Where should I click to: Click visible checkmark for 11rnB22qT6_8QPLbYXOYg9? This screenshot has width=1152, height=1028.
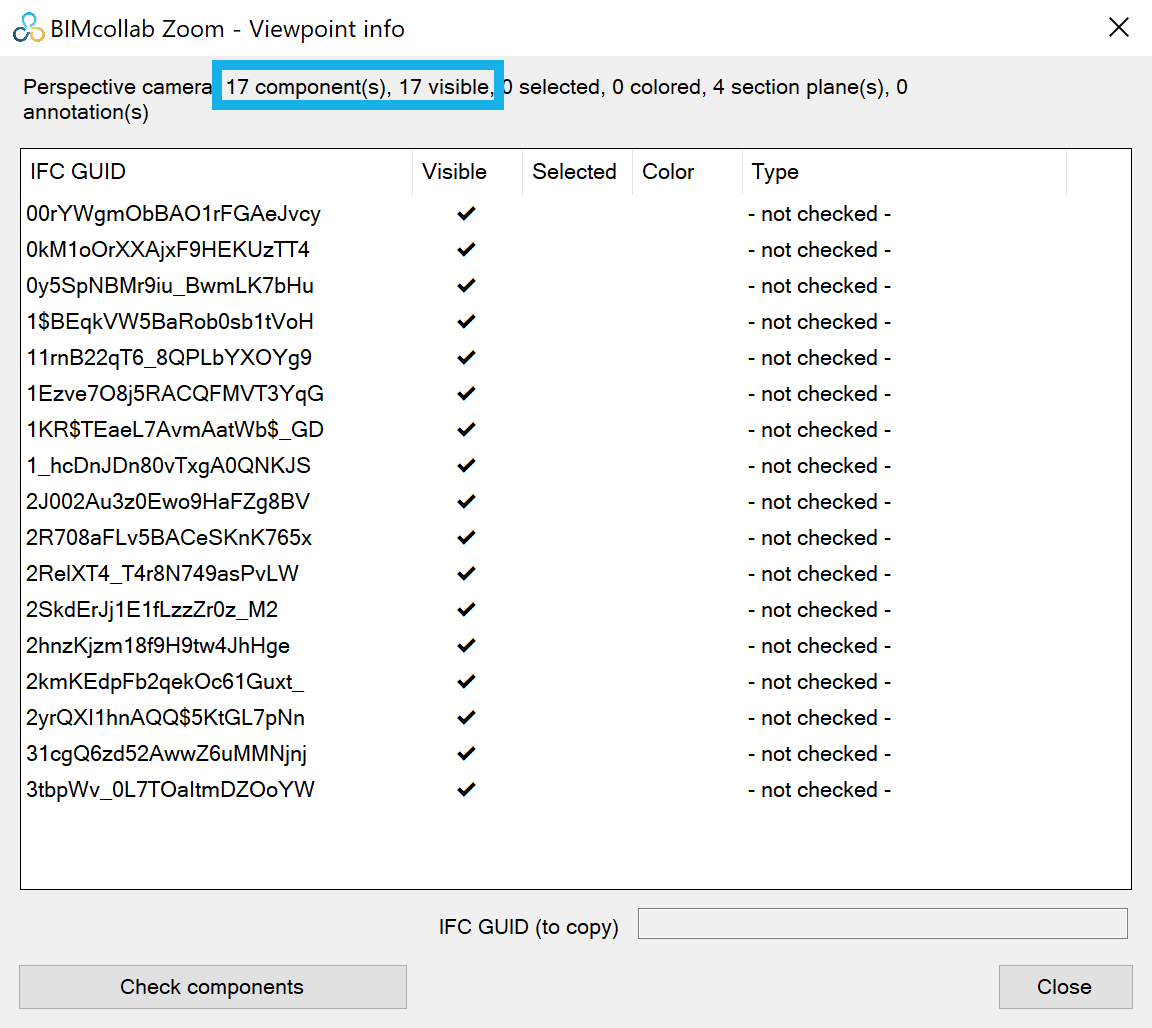[467, 358]
